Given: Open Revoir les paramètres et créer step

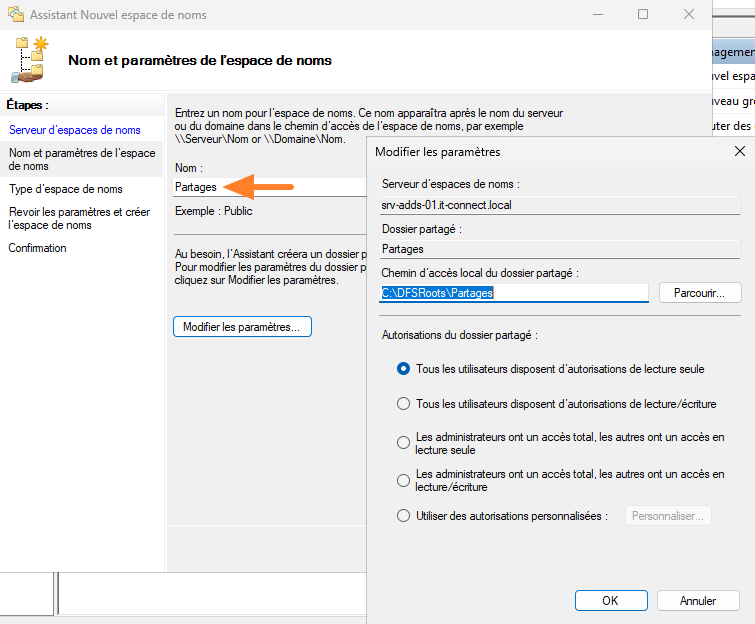Looking at the screenshot, I should [x=79, y=218].
